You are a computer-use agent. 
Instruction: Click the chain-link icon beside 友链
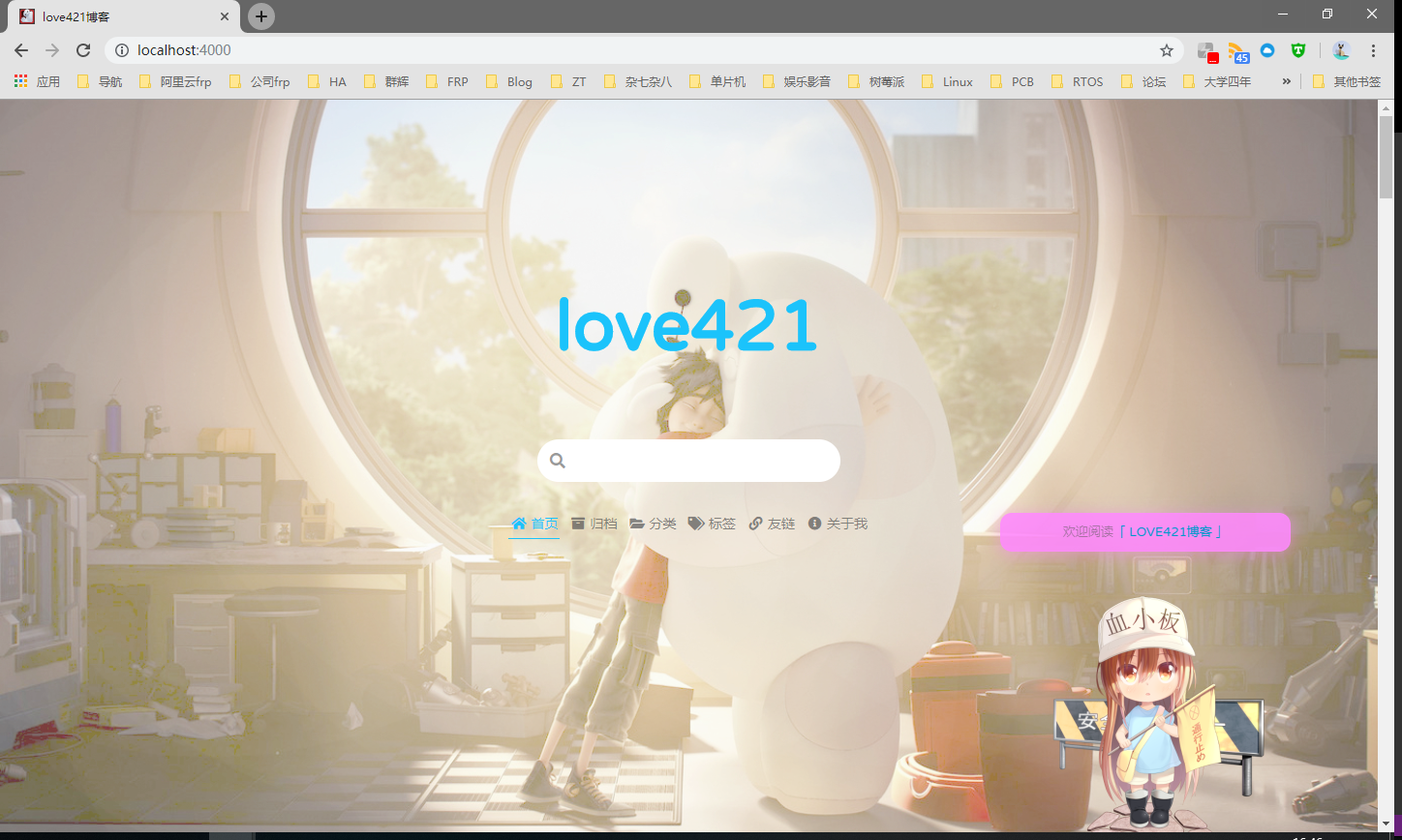click(x=755, y=524)
